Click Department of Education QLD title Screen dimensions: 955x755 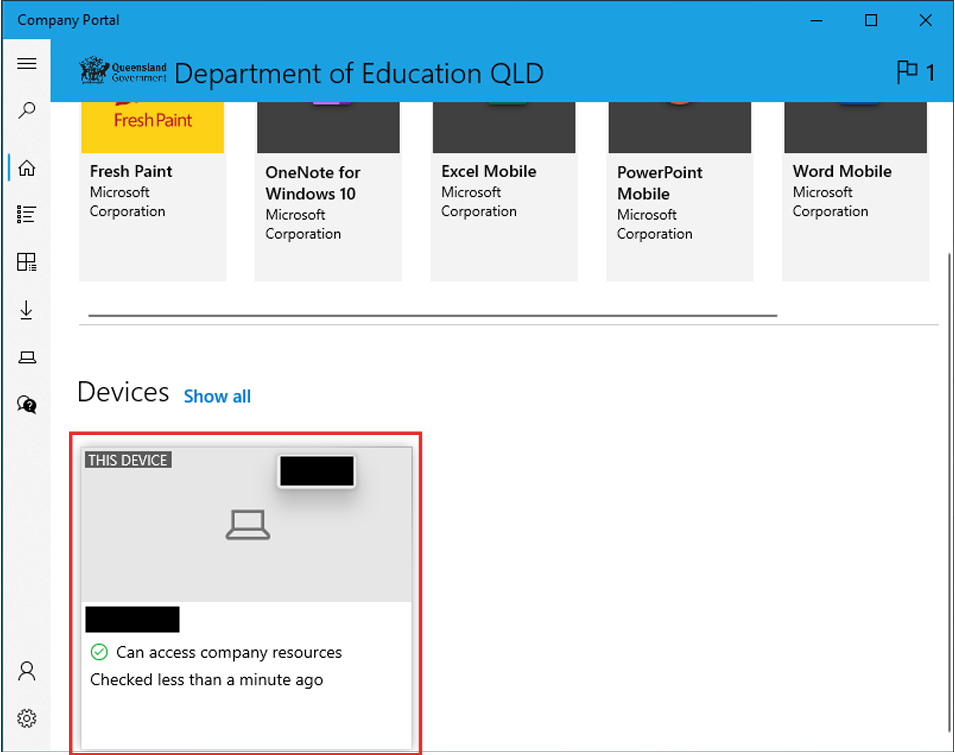click(359, 74)
